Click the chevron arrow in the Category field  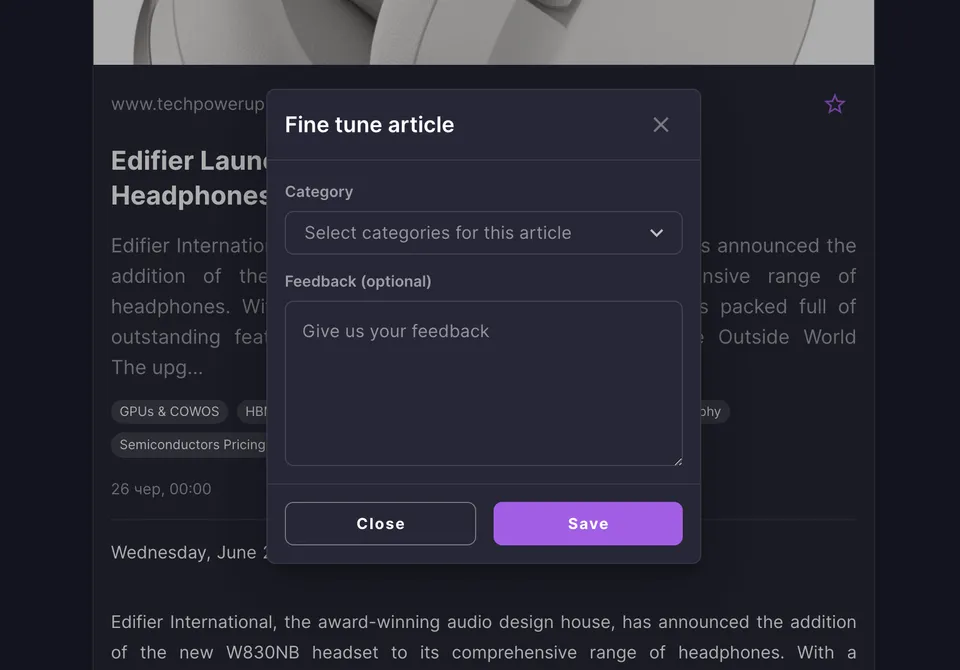pos(656,233)
